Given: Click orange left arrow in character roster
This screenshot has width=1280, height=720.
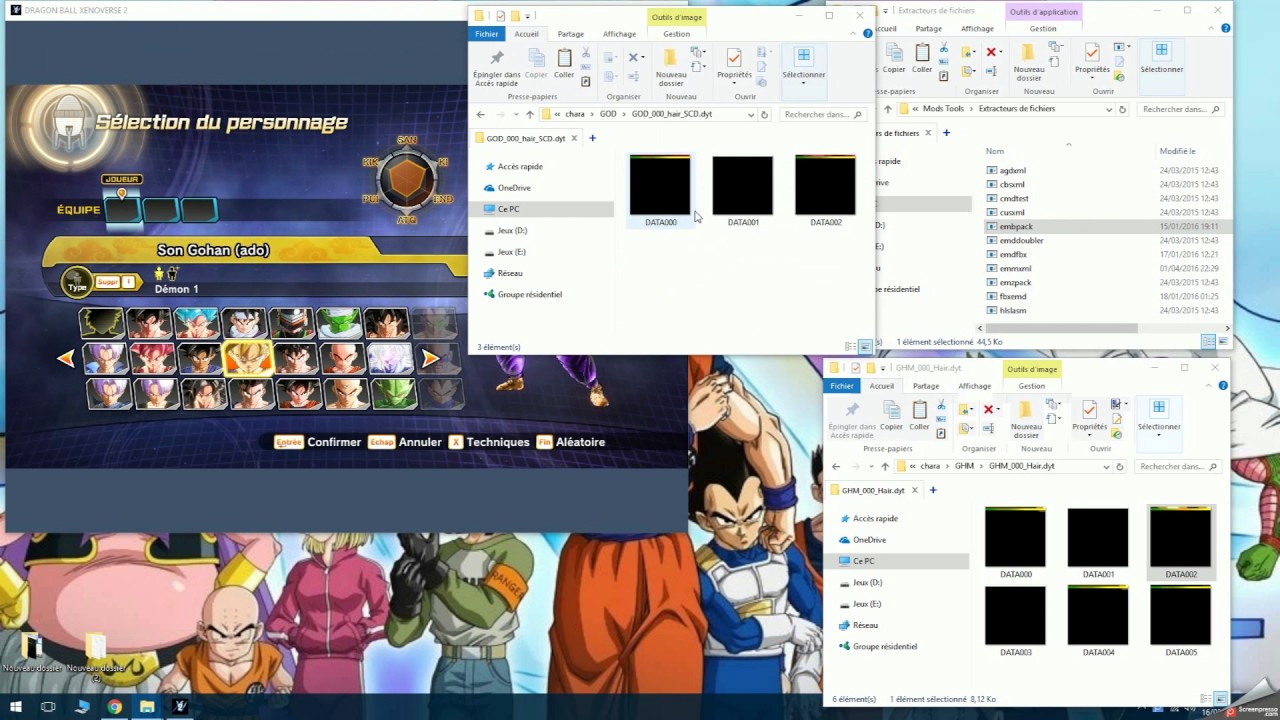Looking at the screenshot, I should 66,358.
